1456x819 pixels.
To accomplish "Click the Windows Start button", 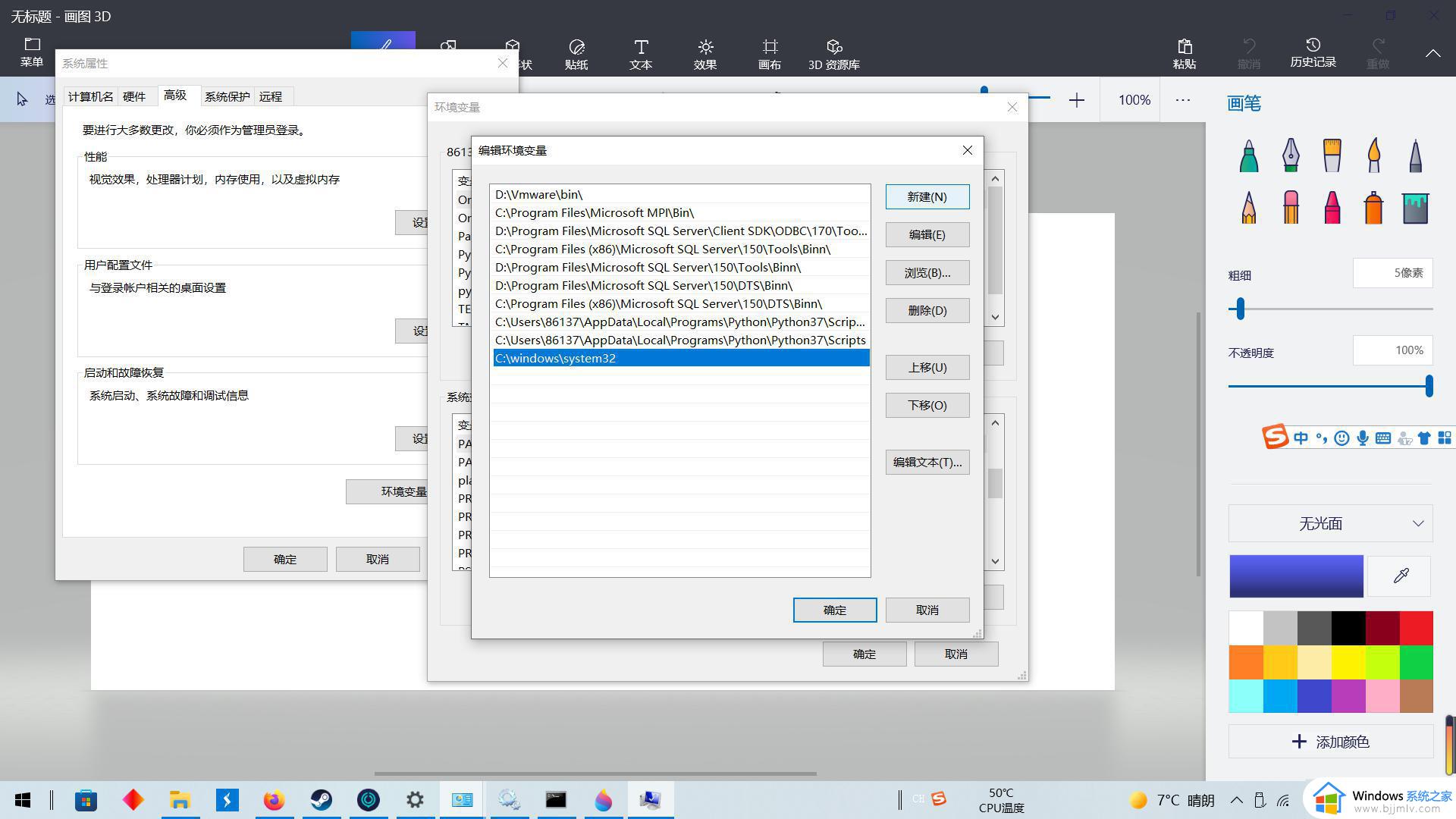I will (x=23, y=800).
